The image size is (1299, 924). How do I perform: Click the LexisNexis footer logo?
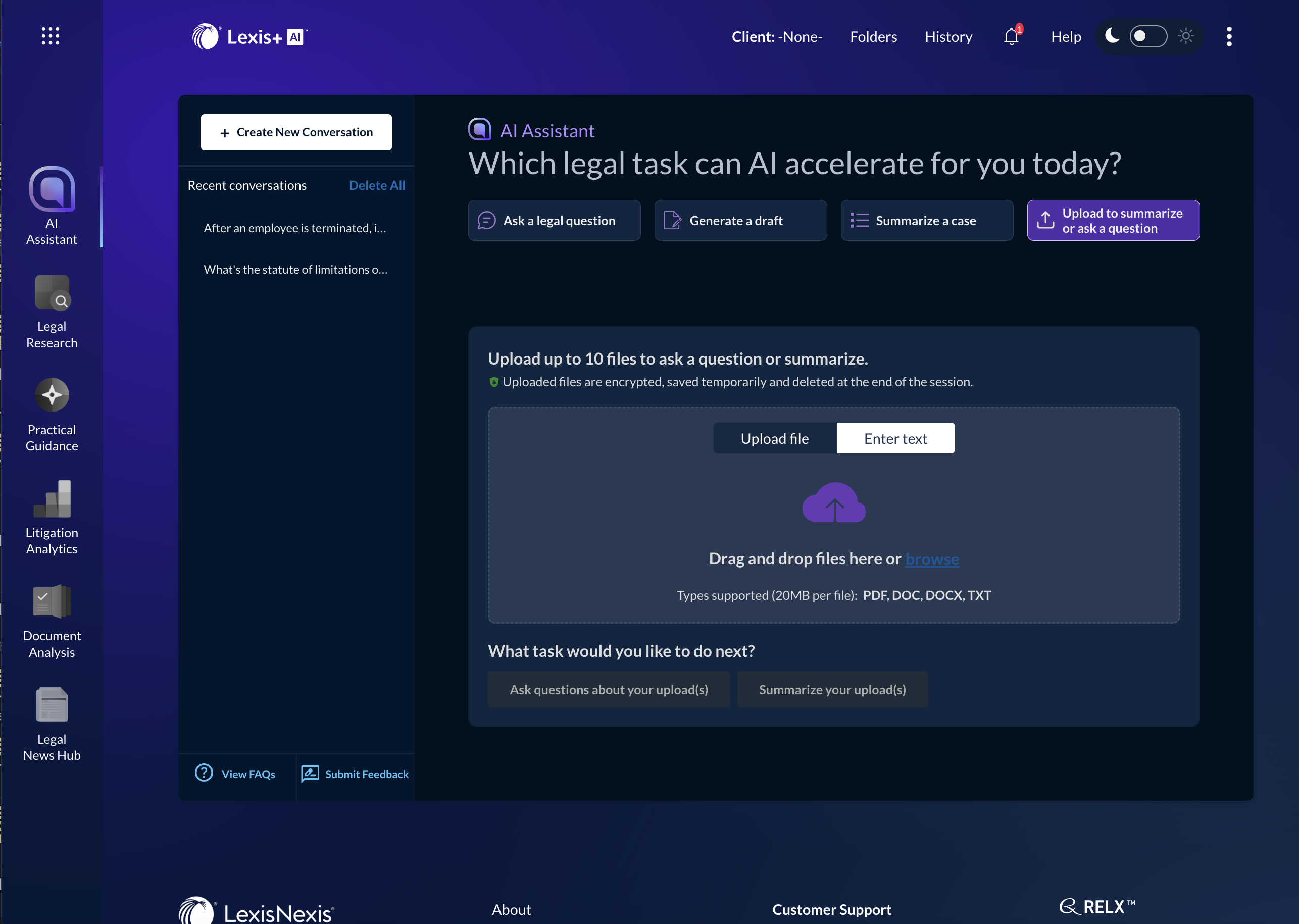[x=257, y=910]
